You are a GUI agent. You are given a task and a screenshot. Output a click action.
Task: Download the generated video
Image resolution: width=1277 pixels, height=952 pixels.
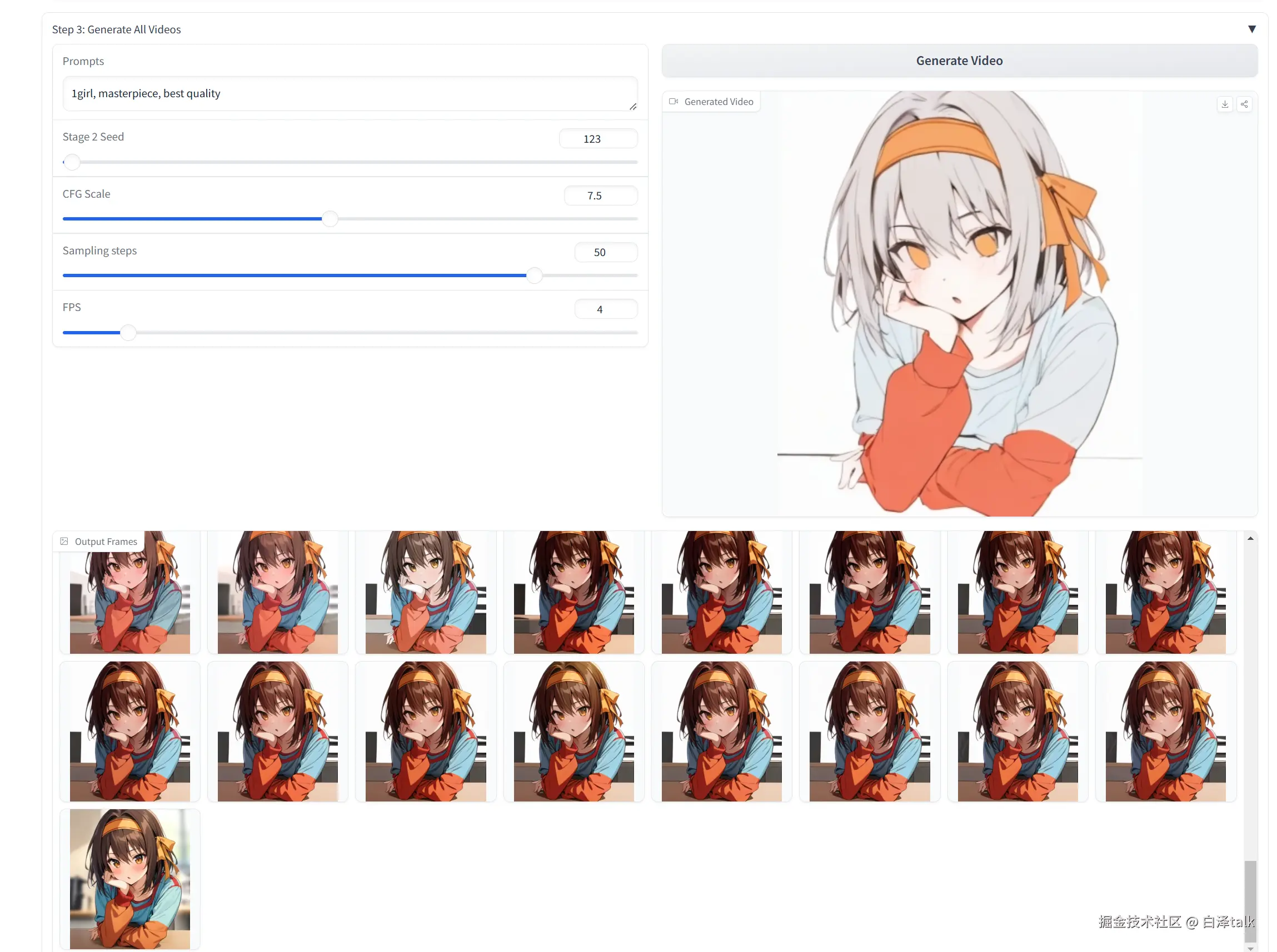tap(1225, 104)
